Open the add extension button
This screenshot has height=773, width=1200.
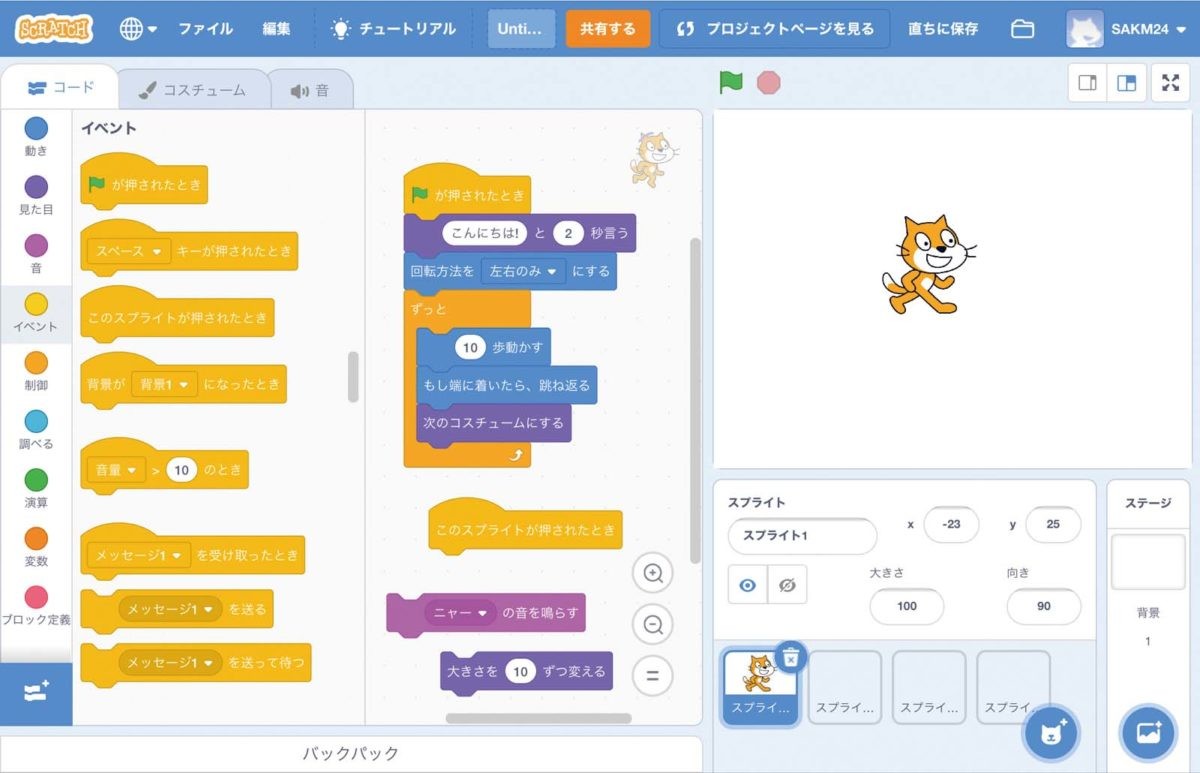pyautogui.click(x=36, y=692)
